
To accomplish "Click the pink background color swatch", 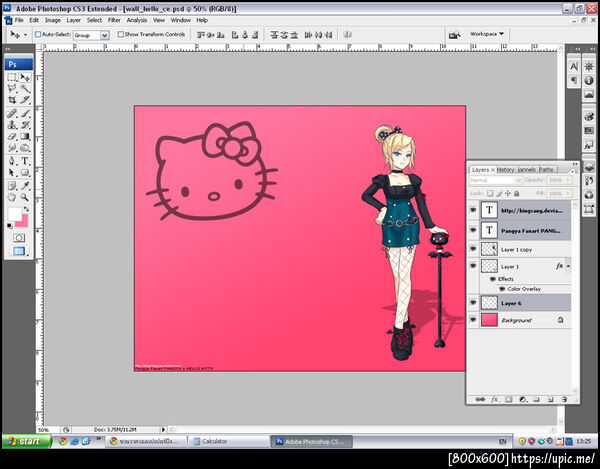I will click(x=23, y=222).
